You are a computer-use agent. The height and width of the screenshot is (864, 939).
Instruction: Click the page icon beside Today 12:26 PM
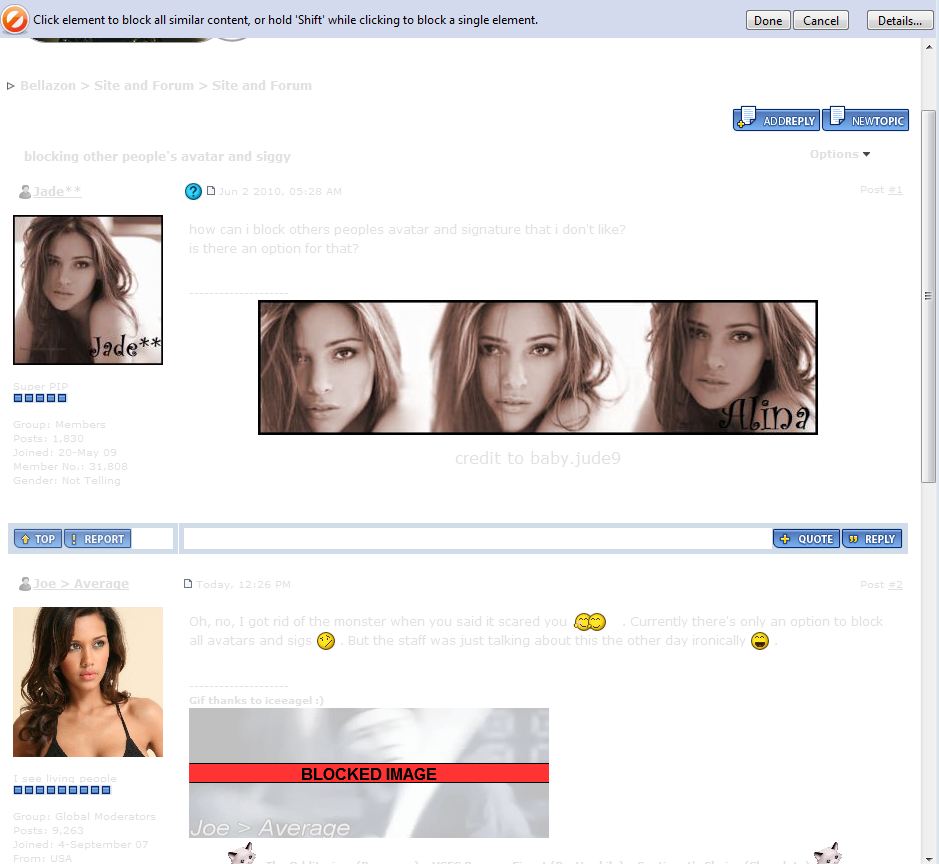pyautogui.click(x=188, y=583)
